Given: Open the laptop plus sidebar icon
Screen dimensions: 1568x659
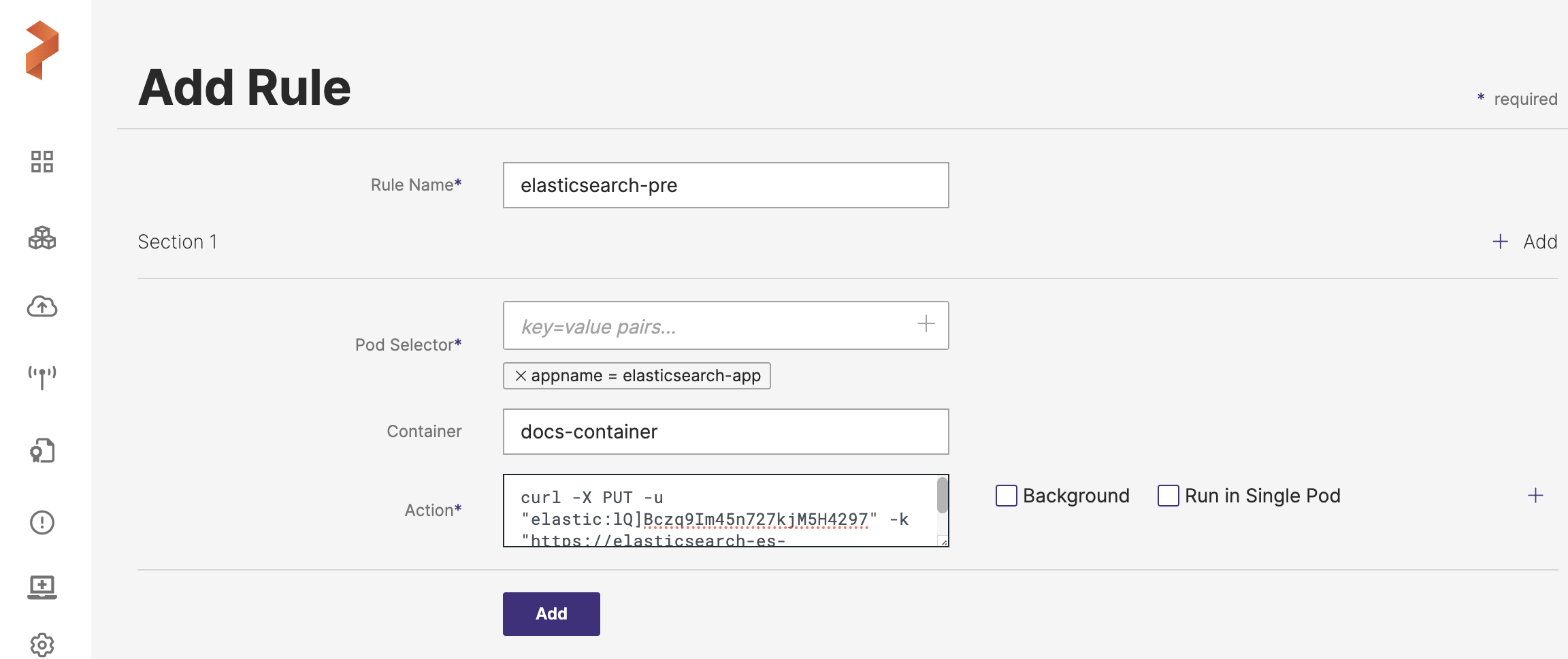Looking at the screenshot, I should click(42, 586).
